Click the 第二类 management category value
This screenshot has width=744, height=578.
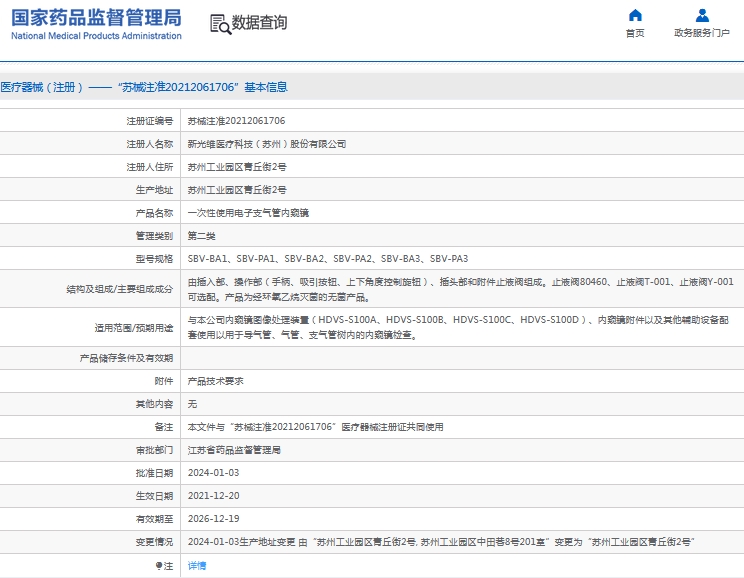click(202, 236)
